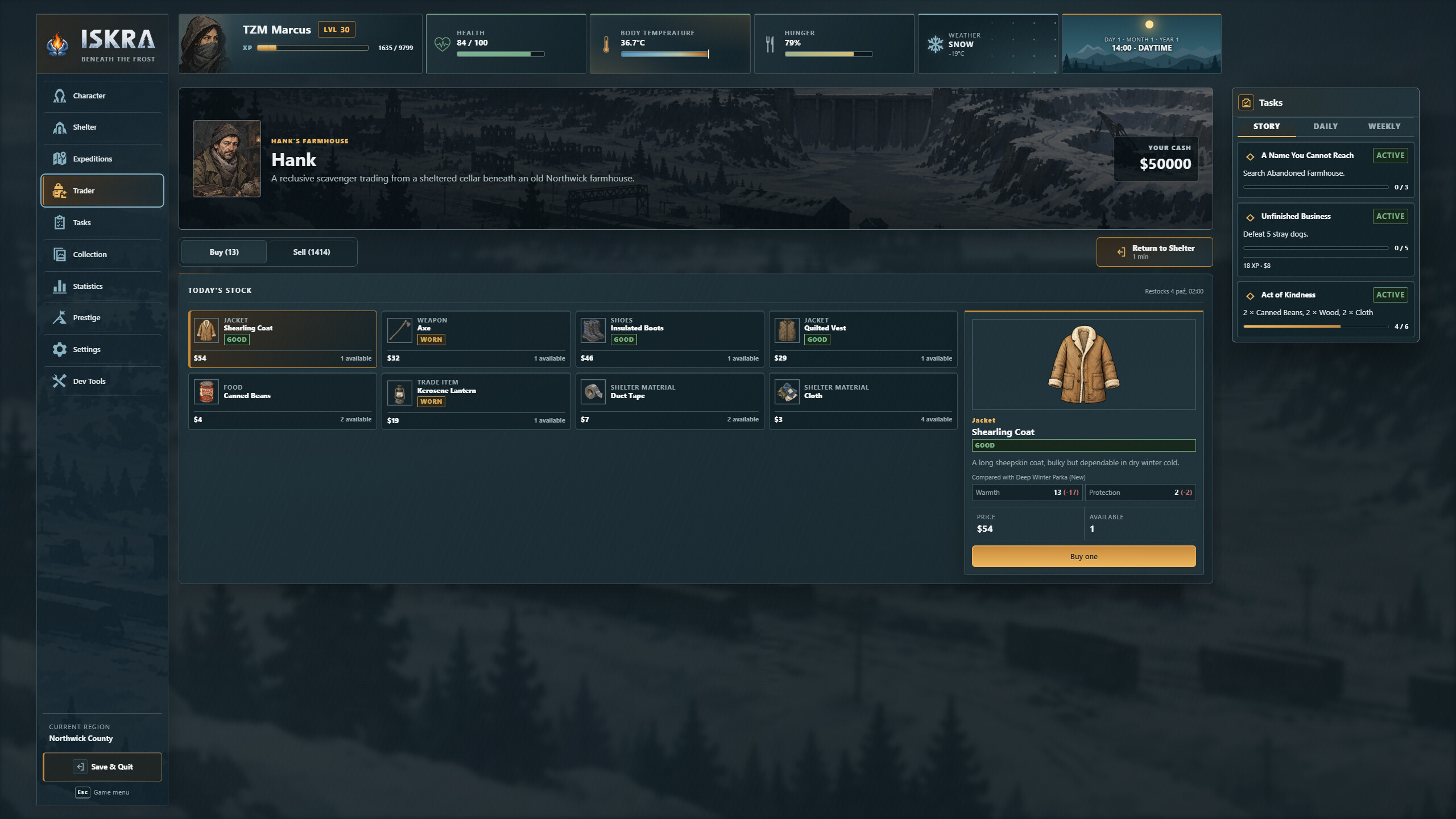Click the snowflake weather icon
The height and width of the screenshot is (819, 1456).
(935, 44)
